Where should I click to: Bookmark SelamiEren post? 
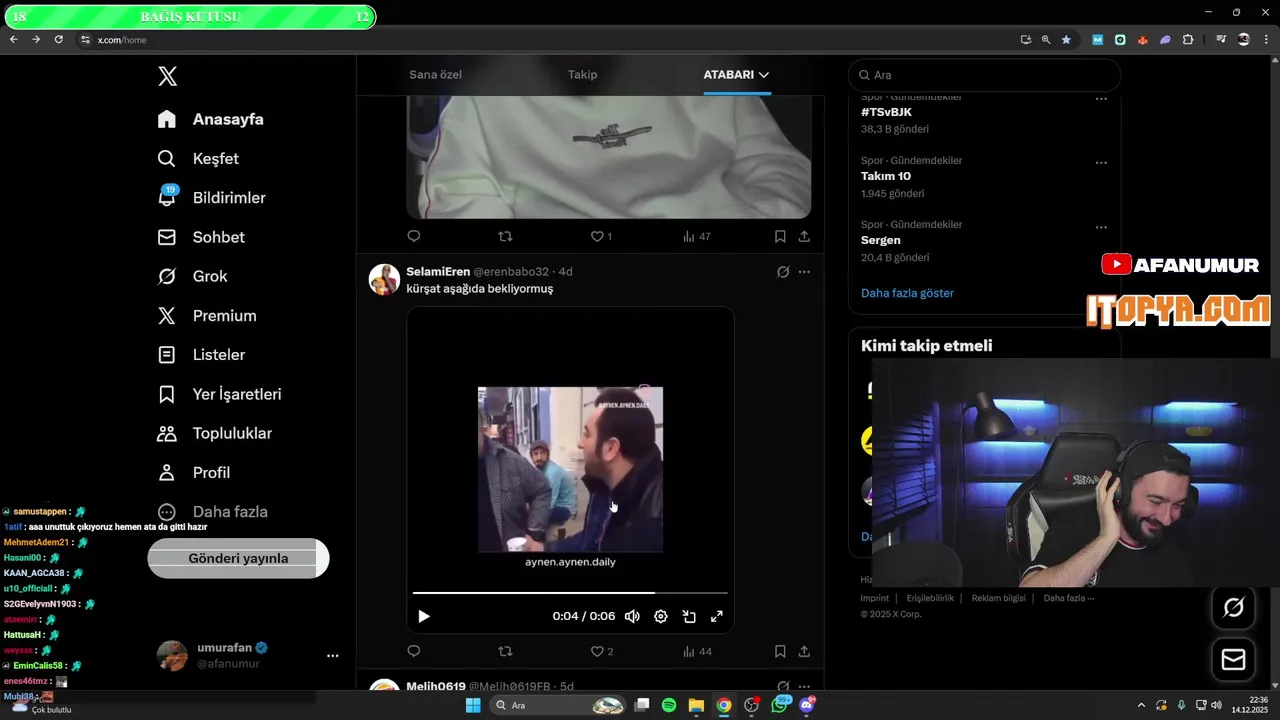pos(780,651)
